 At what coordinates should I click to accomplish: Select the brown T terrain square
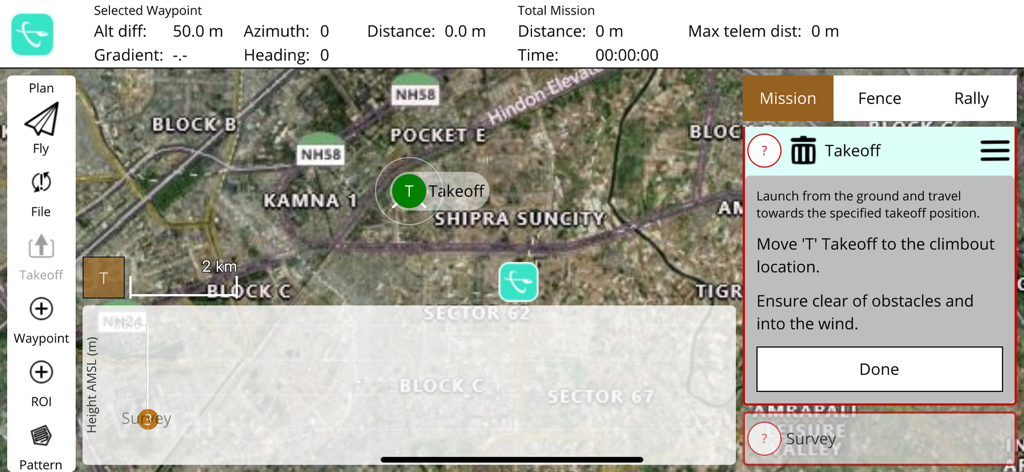pyautogui.click(x=103, y=277)
